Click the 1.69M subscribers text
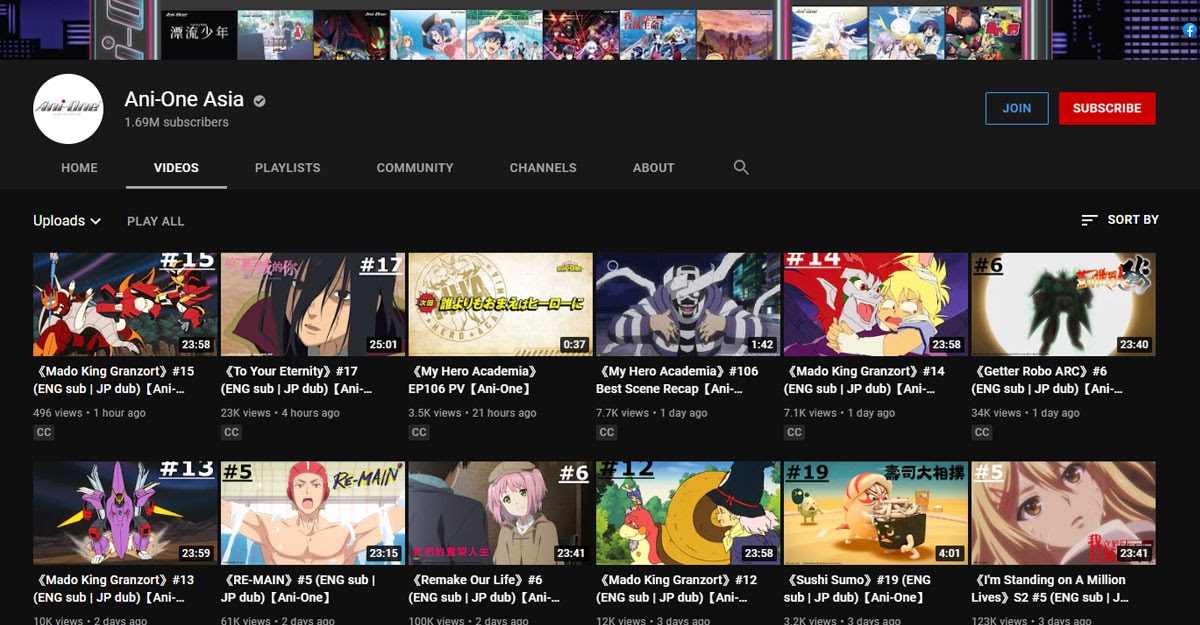 pyautogui.click(x=177, y=122)
